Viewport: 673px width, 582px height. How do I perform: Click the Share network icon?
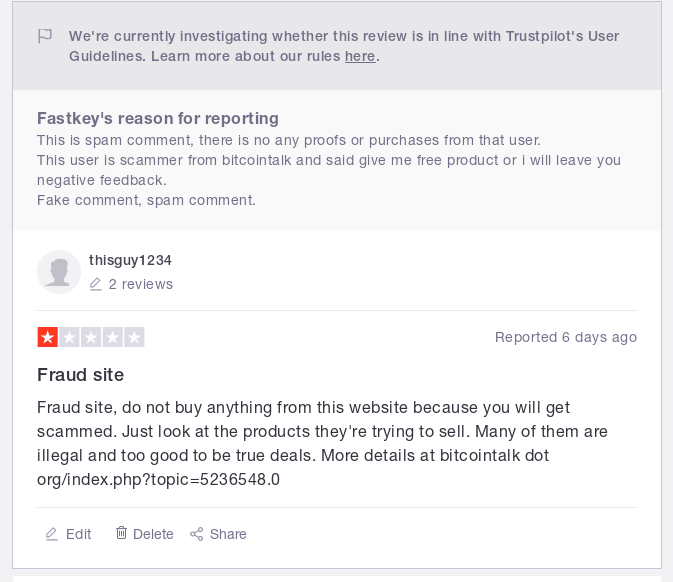point(197,534)
